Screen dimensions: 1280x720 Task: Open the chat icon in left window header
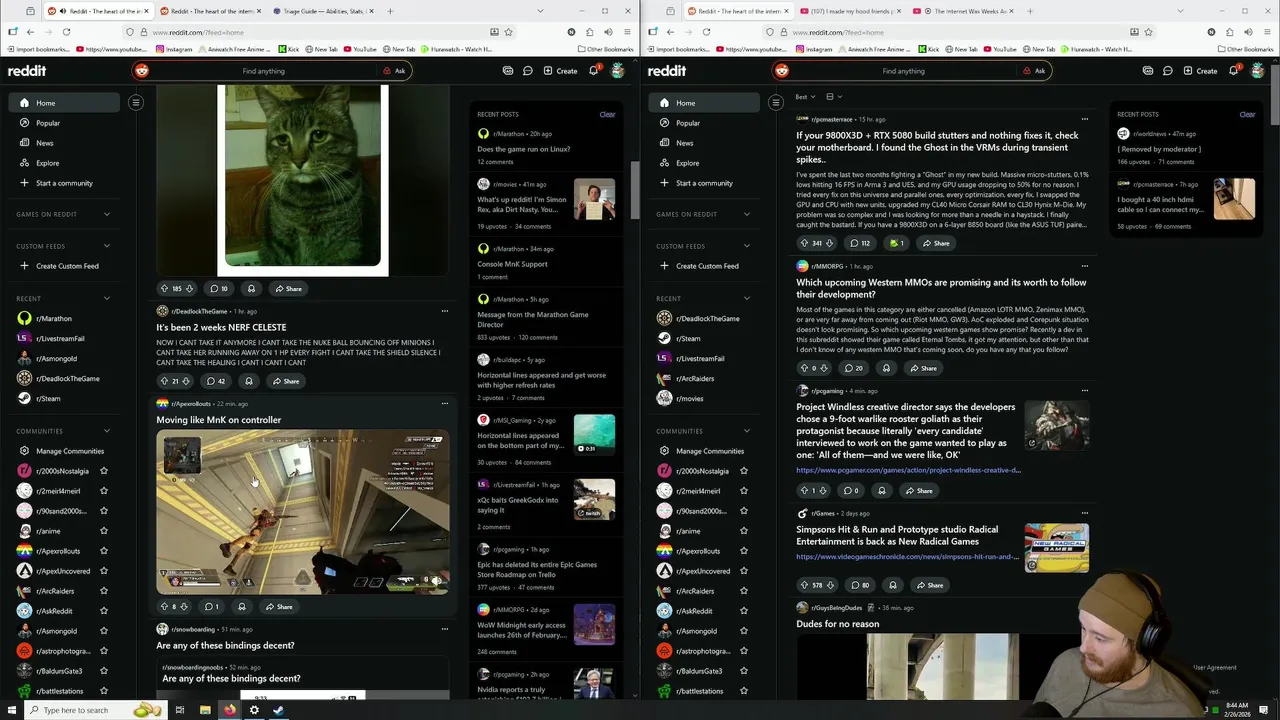pyautogui.click(x=527, y=71)
